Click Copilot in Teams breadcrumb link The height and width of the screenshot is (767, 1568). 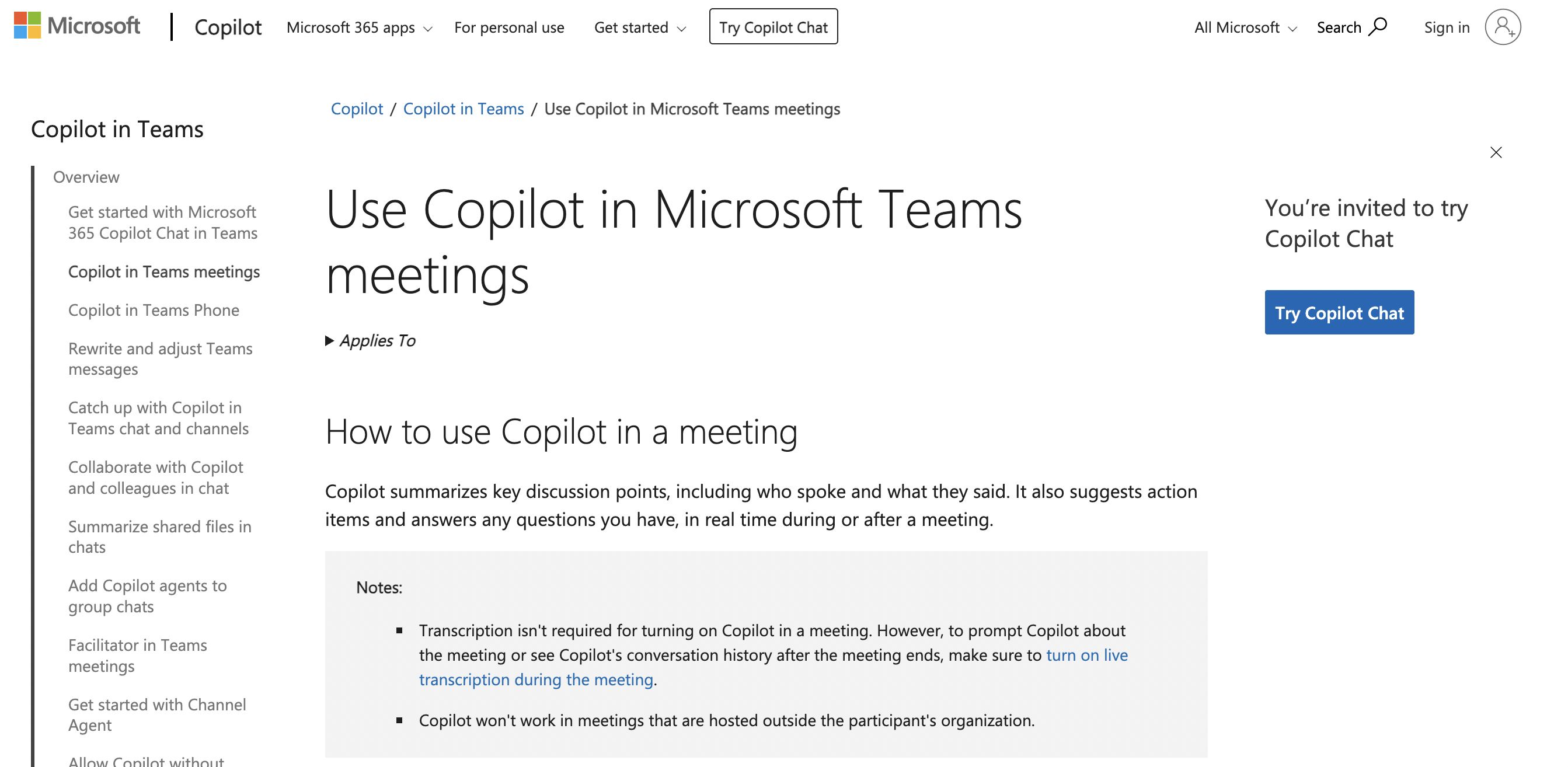pyautogui.click(x=463, y=109)
